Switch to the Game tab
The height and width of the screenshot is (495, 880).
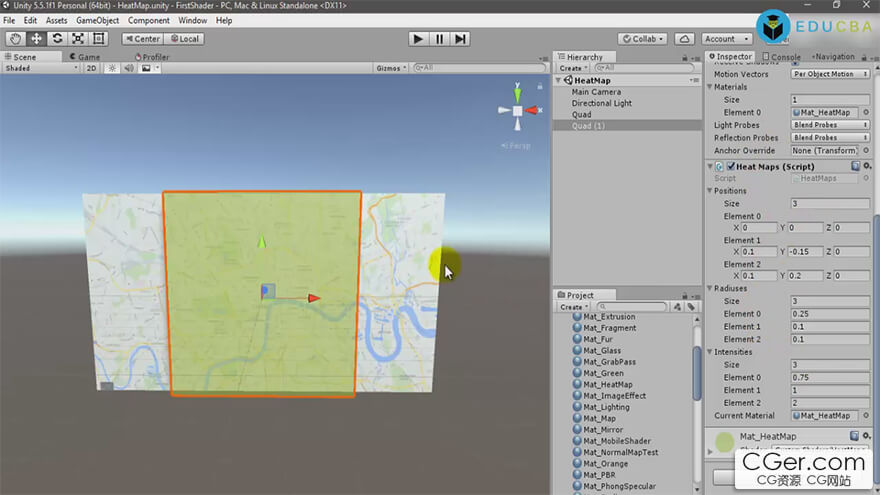coord(85,57)
